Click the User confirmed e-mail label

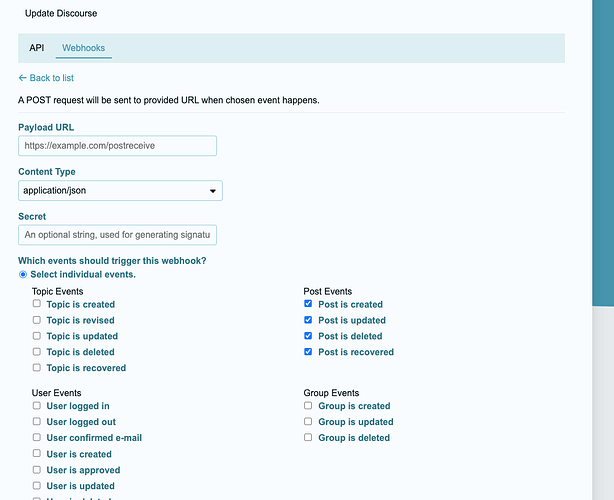(94, 438)
